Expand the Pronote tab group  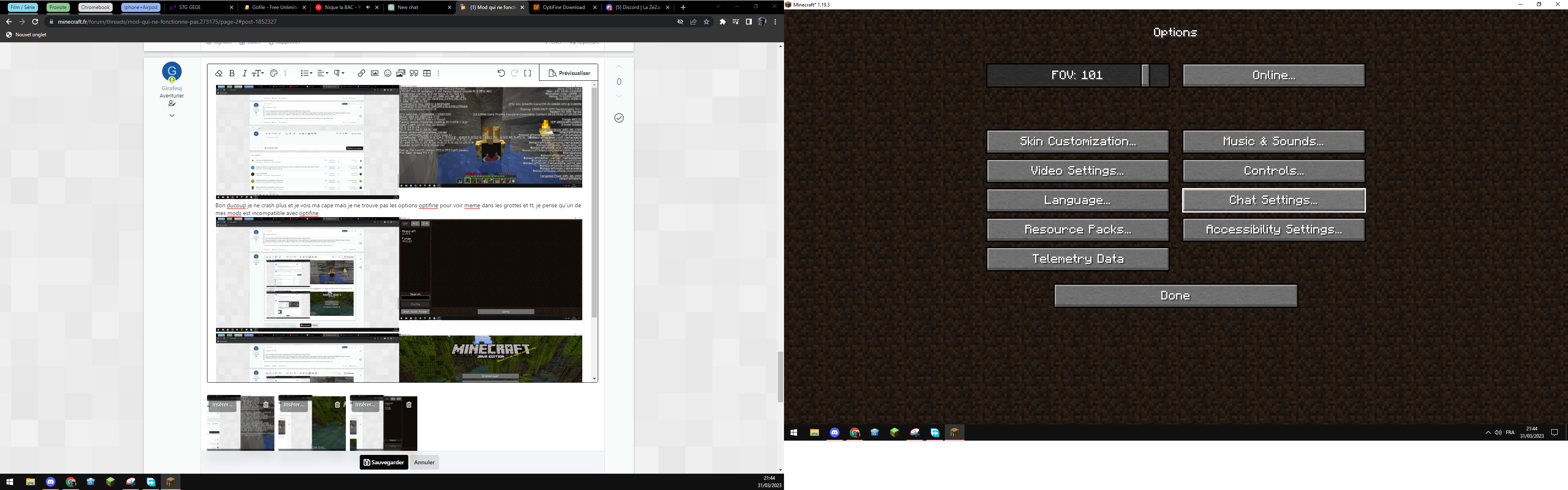[x=58, y=7]
